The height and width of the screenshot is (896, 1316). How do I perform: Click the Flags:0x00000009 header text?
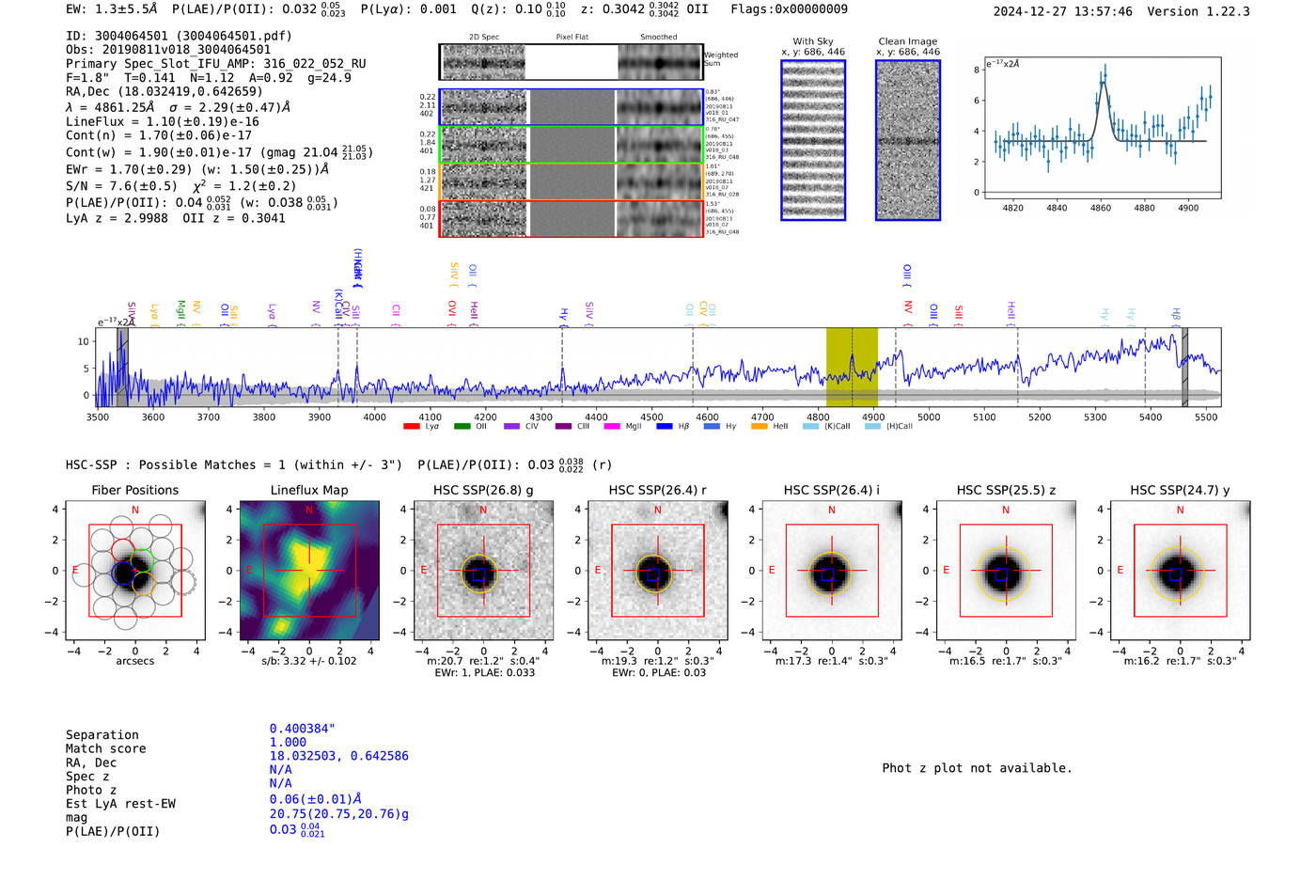click(790, 9)
